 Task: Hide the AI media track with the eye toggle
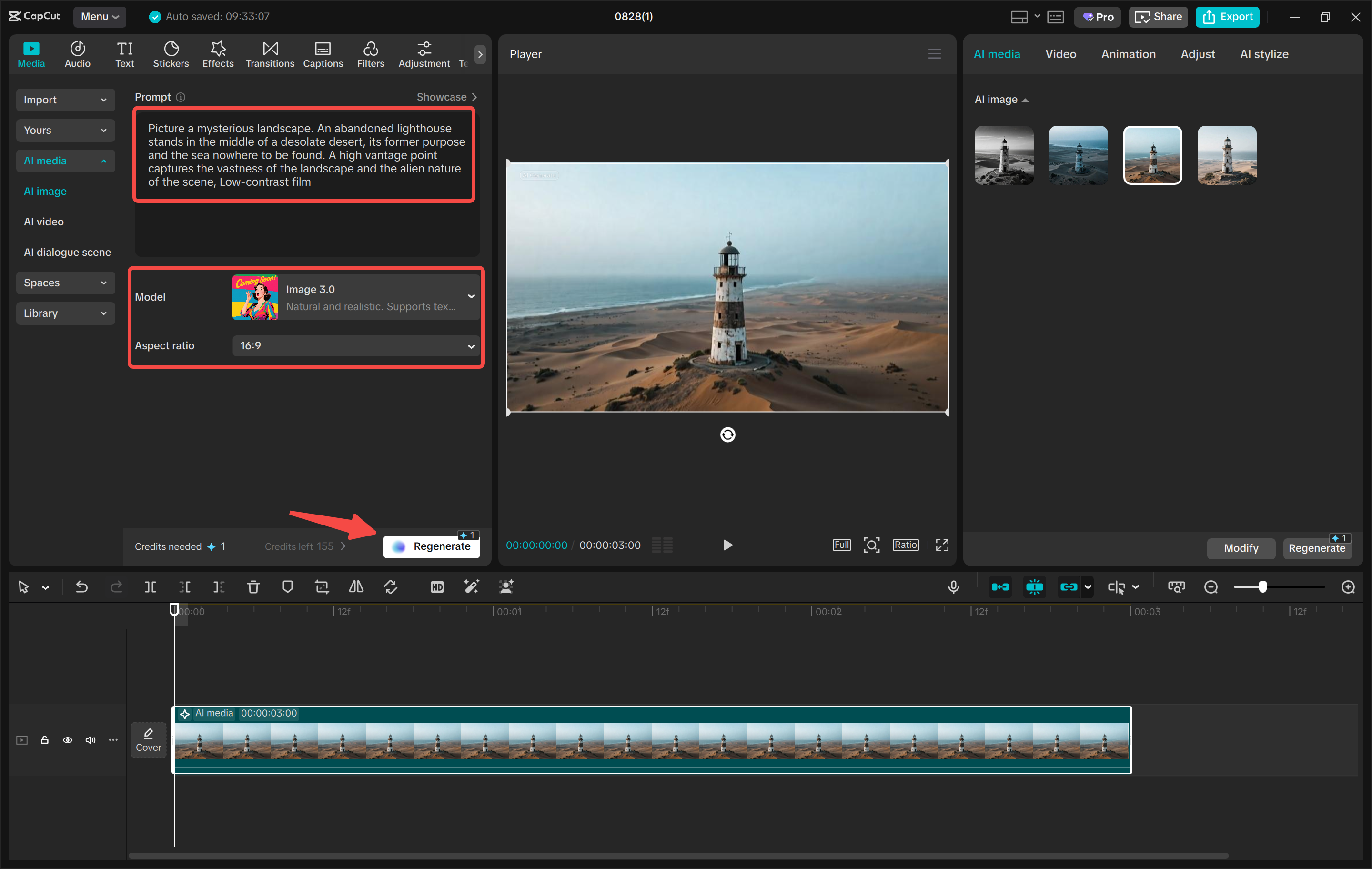[x=67, y=739]
